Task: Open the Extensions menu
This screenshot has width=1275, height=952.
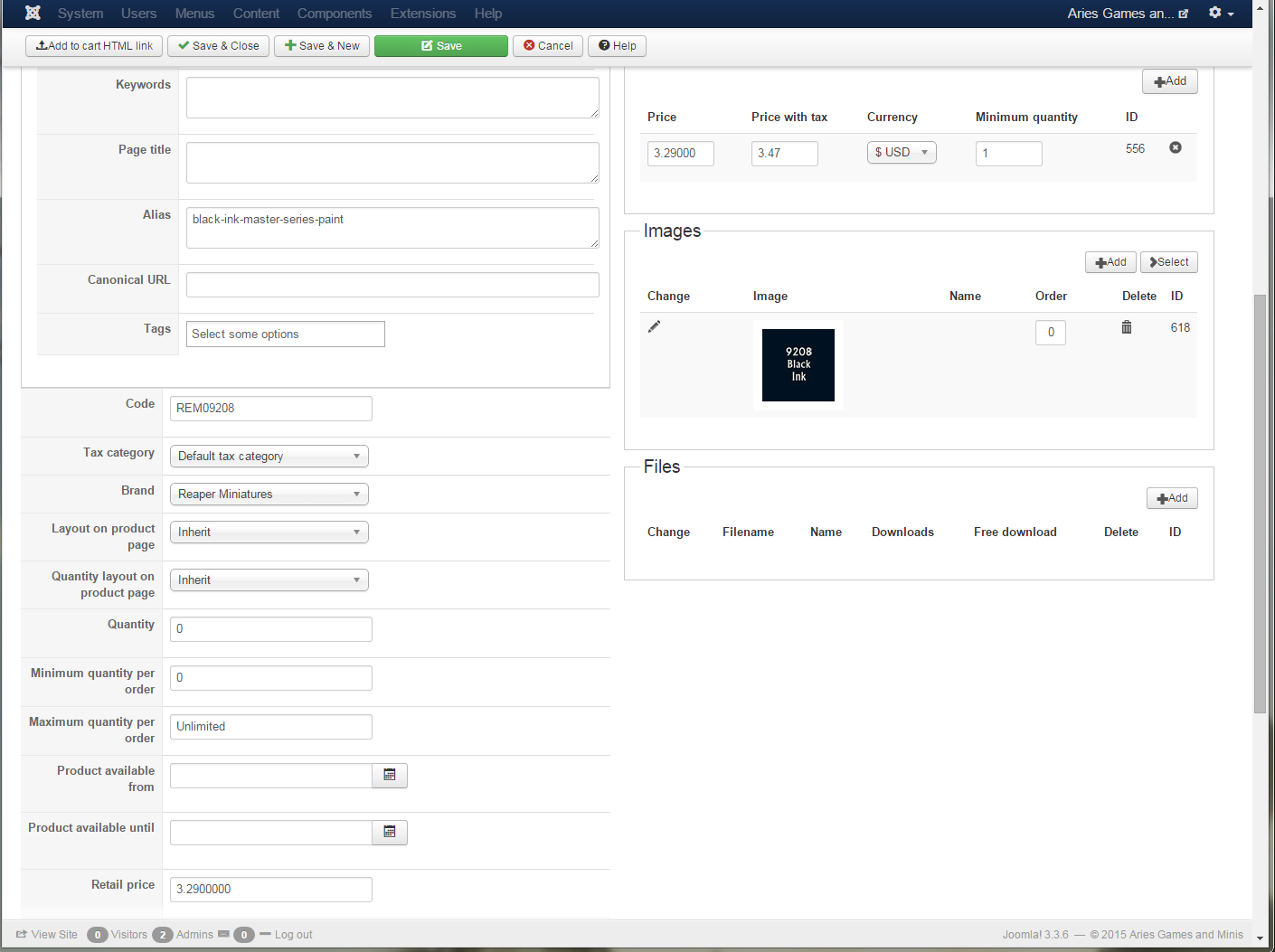Action: tap(422, 14)
